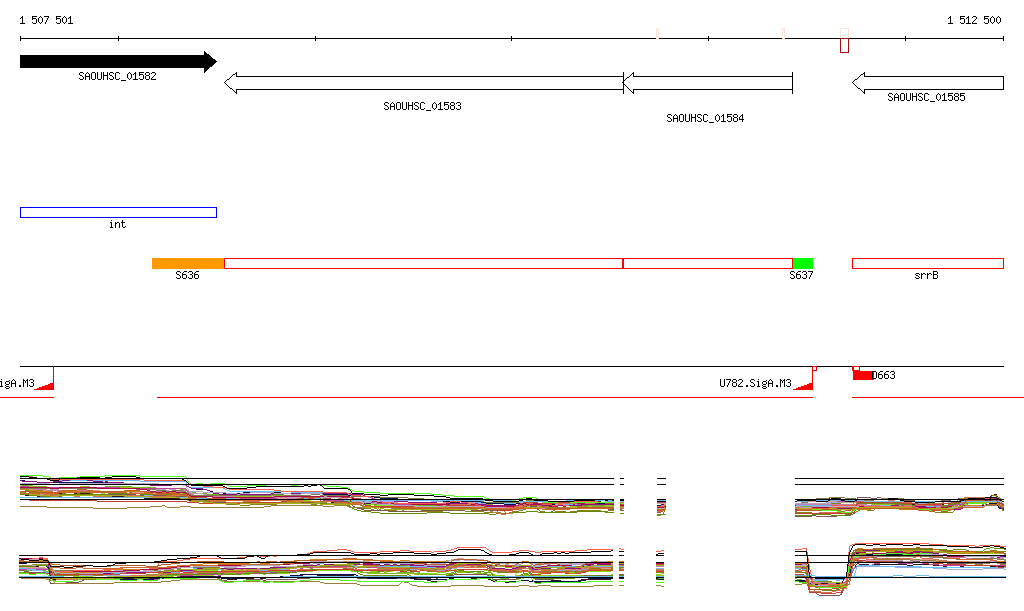
Task: Click the SAOUHSC_01585 label text
Action: click(926, 97)
